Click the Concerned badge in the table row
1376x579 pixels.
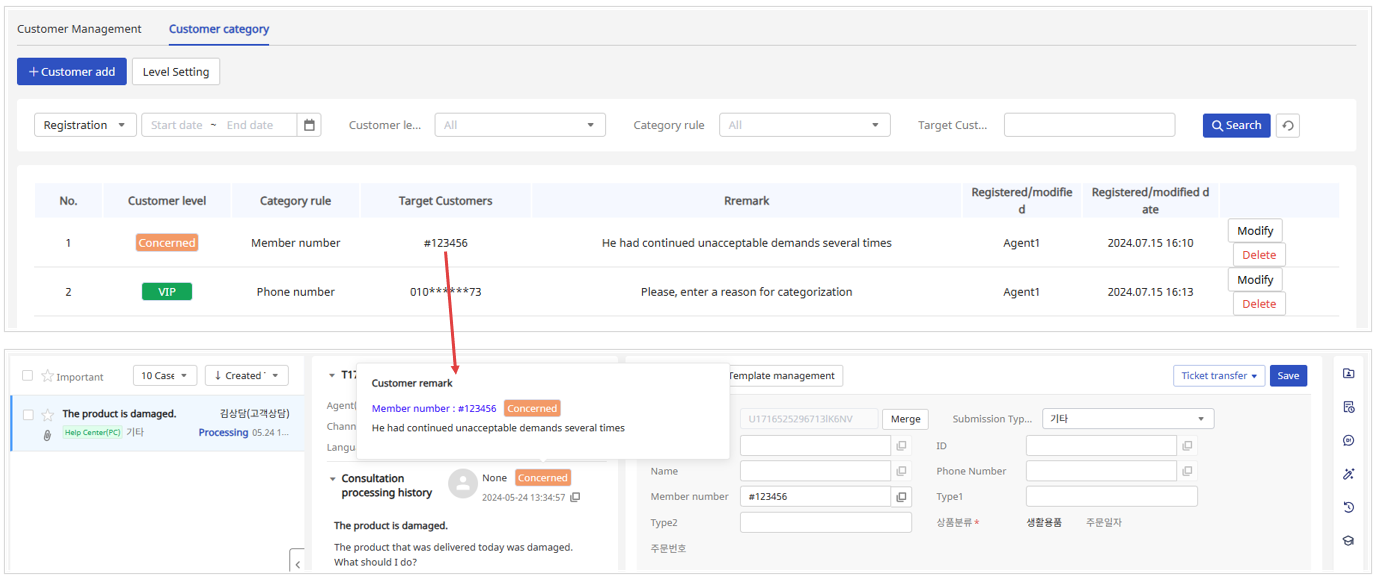(x=167, y=243)
